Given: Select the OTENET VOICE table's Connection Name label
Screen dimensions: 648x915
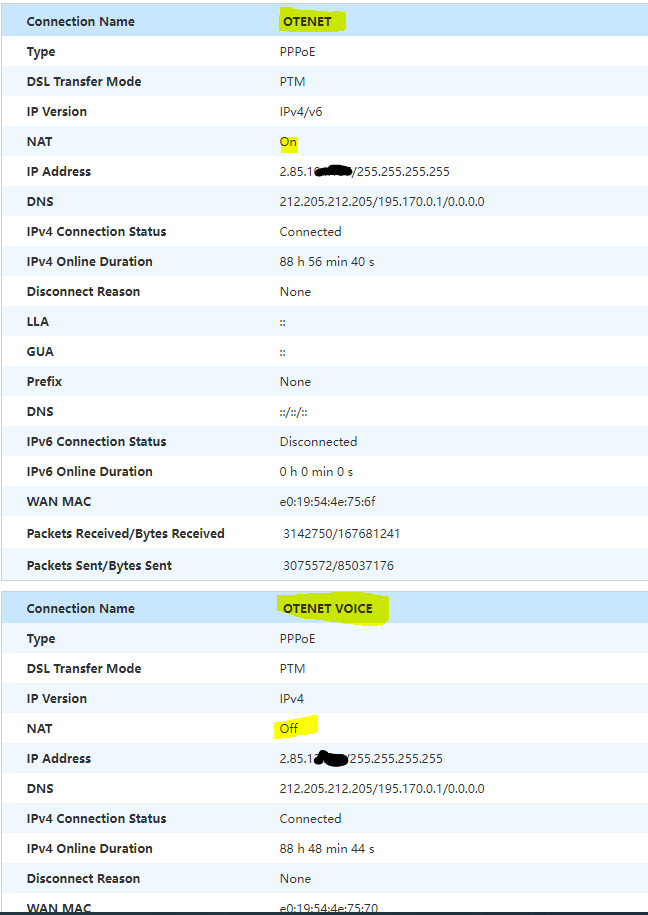Looking at the screenshot, I should pos(81,609).
